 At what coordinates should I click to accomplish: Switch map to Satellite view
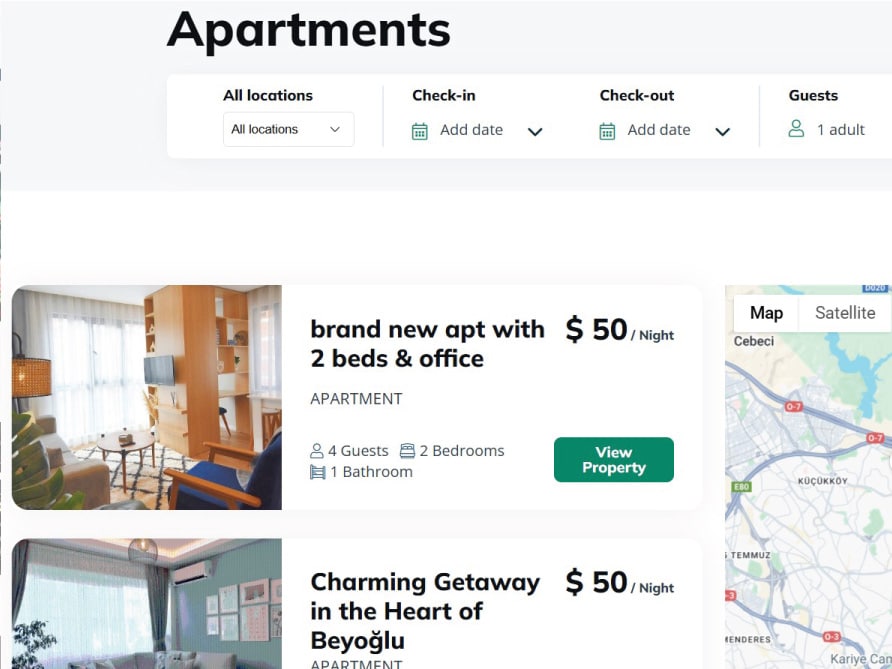tap(845, 313)
